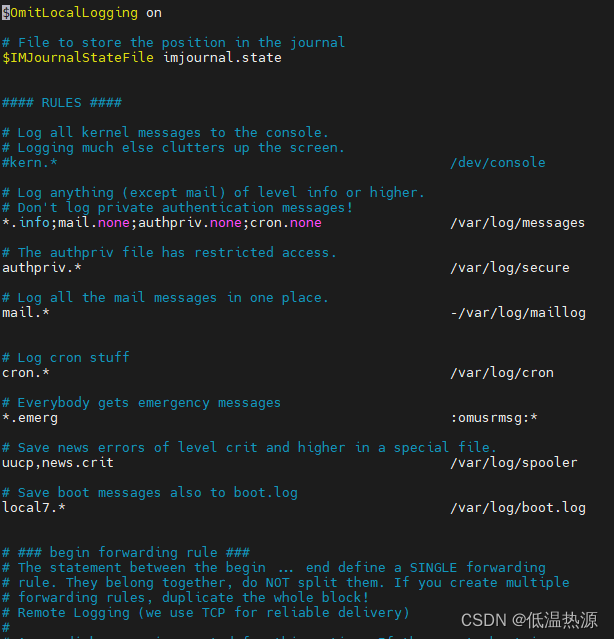This screenshot has width=614, height=639.
Task: Click the 'cron.*' selector
Action: click(26, 373)
